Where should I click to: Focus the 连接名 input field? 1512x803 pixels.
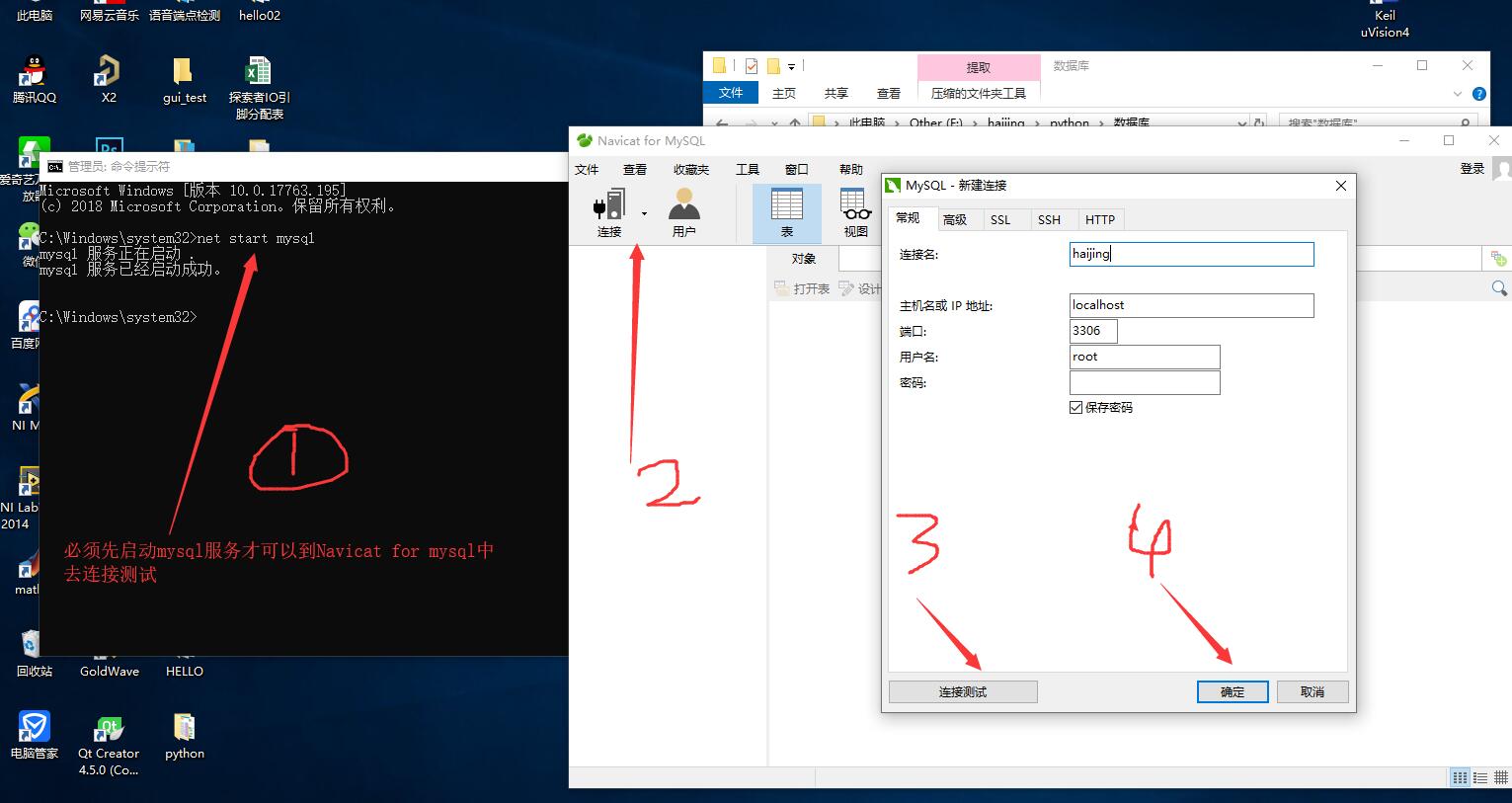pos(1191,254)
